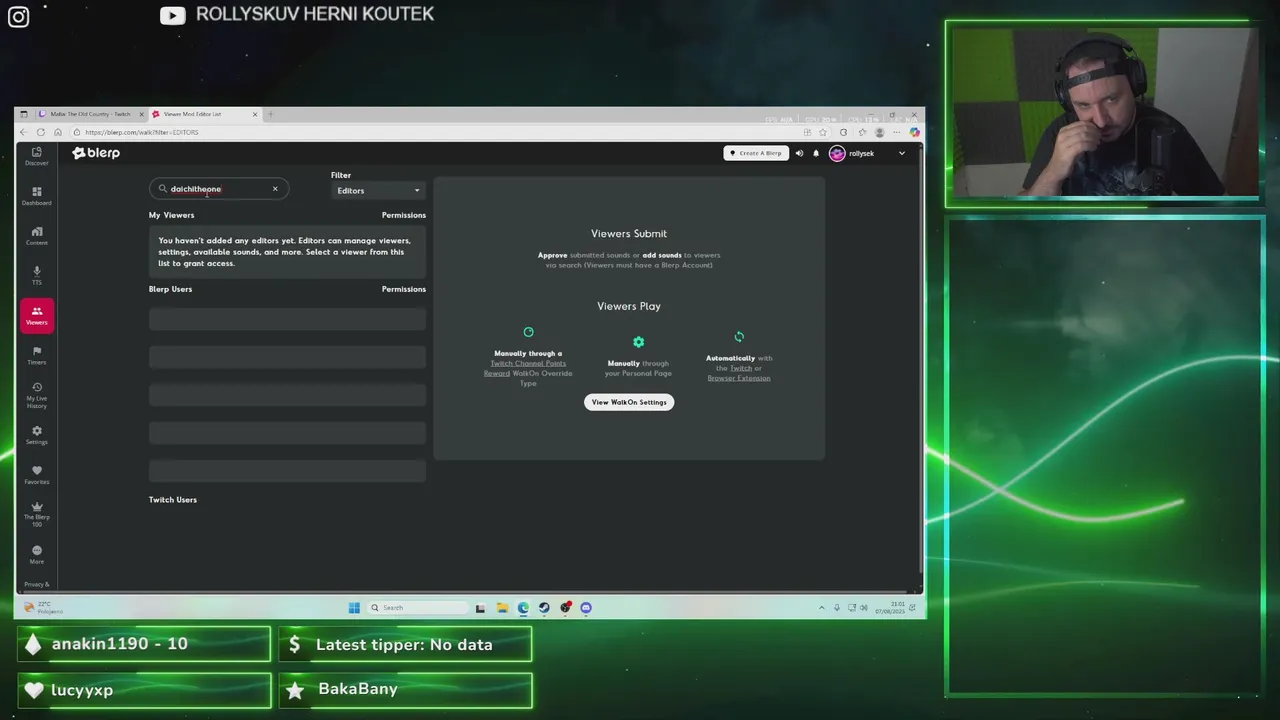The height and width of the screenshot is (720, 1280).
Task: Click the search magnifier icon in viewer field
Action: [x=163, y=189]
